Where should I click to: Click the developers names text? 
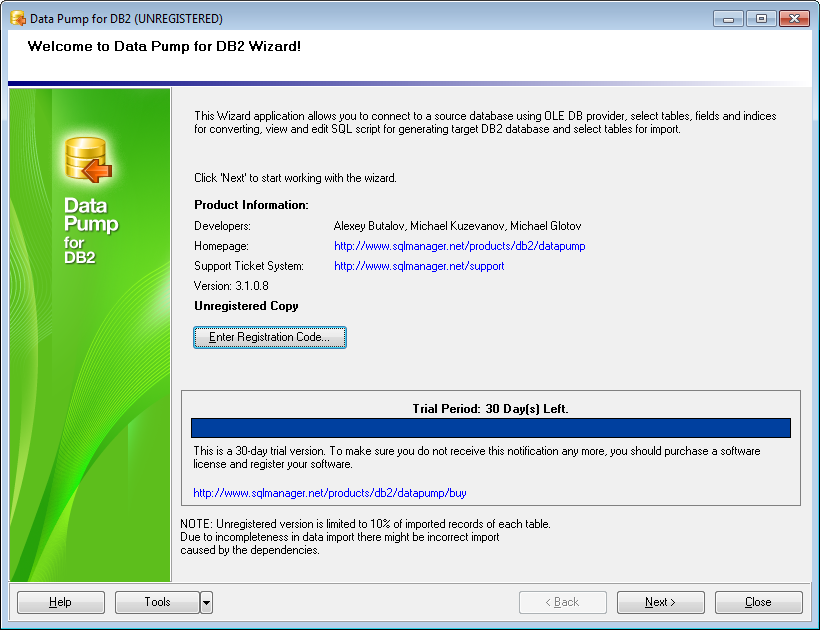click(x=458, y=226)
